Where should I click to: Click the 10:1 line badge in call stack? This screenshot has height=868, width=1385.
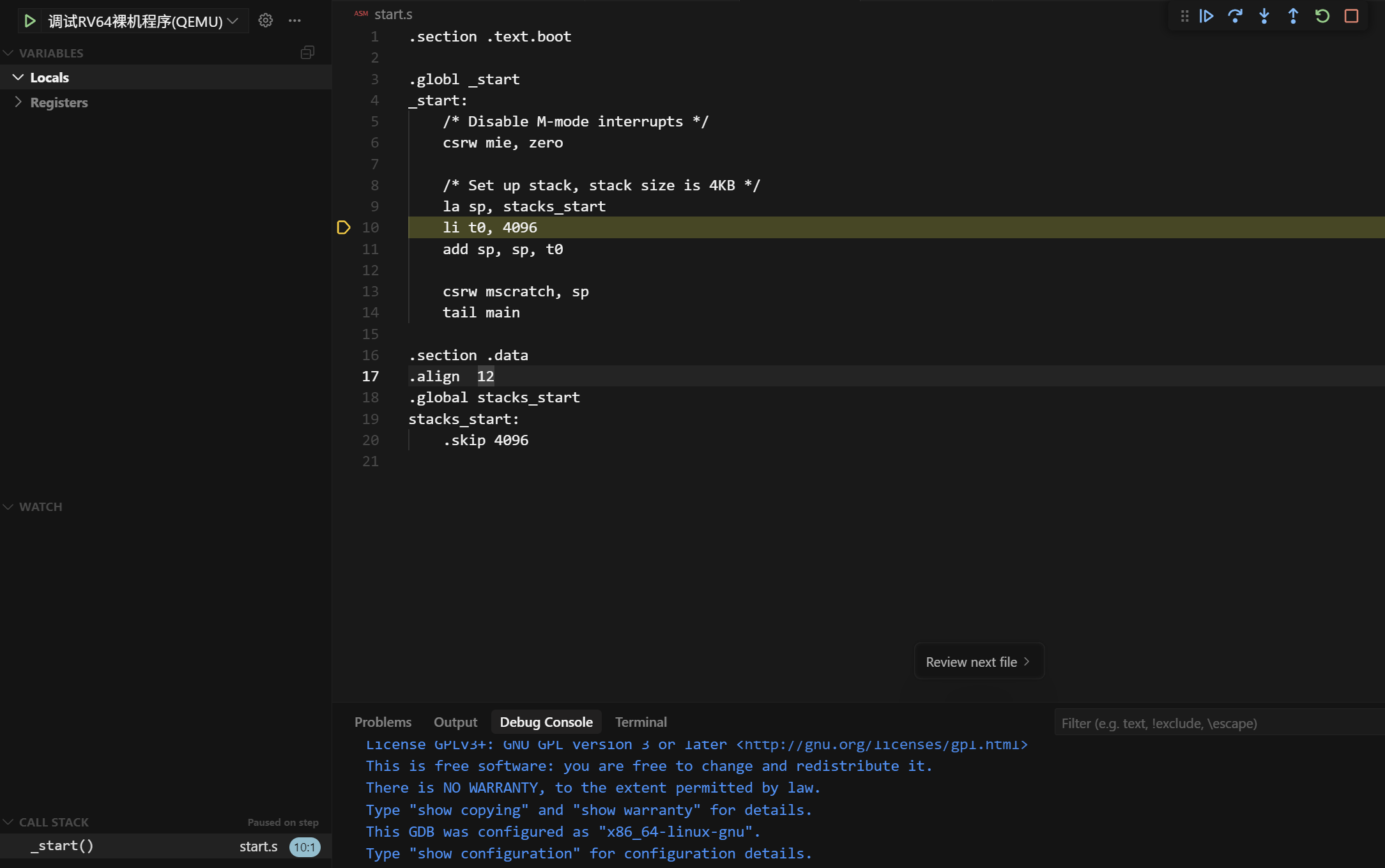[x=305, y=847]
